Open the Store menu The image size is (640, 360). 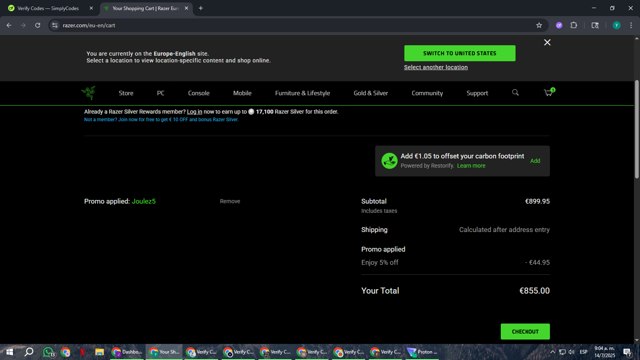[126, 93]
